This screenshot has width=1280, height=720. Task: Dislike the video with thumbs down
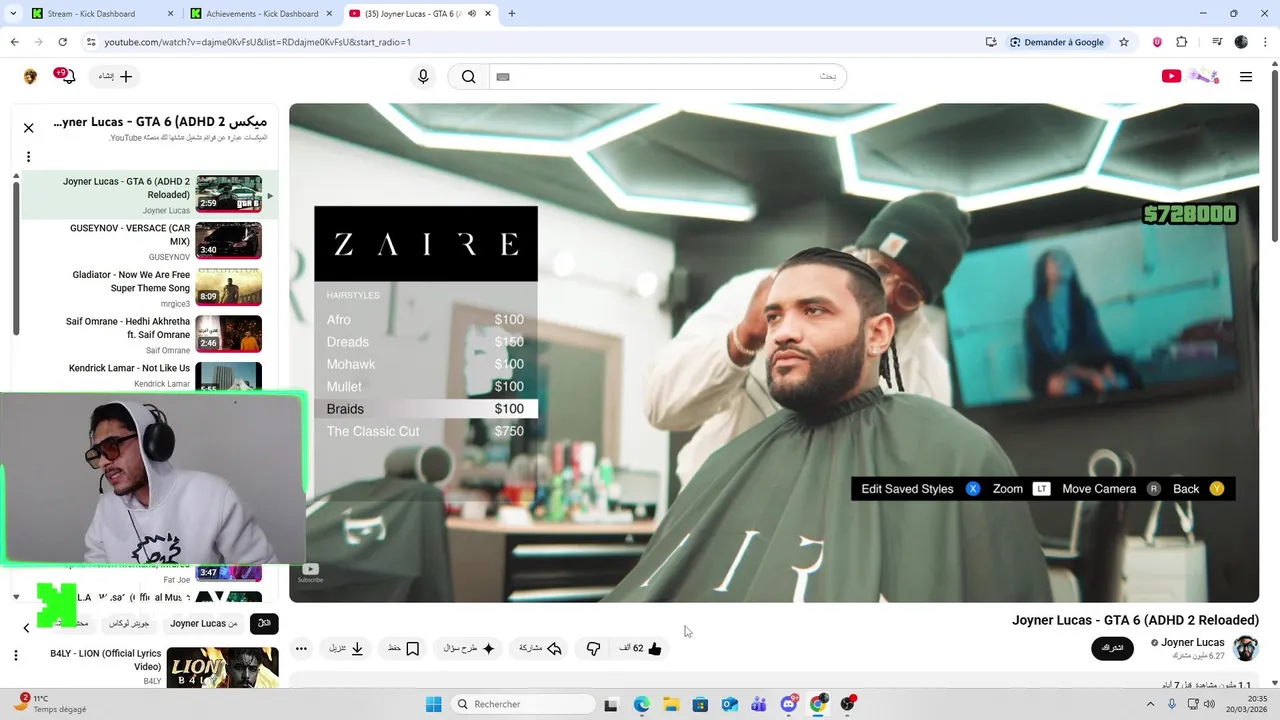point(593,648)
